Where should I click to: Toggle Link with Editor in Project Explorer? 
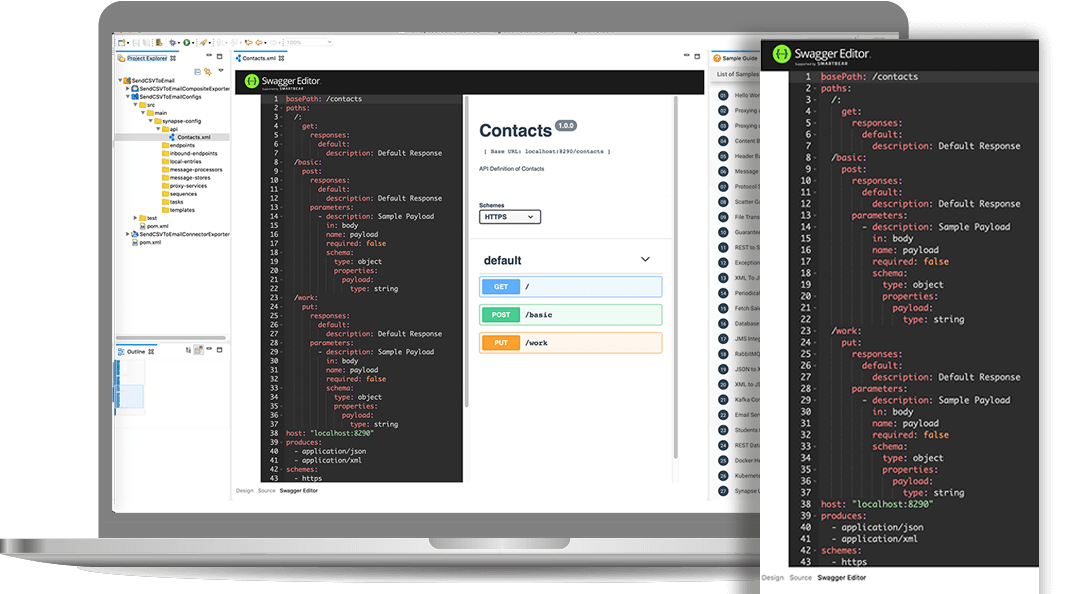click(x=207, y=71)
